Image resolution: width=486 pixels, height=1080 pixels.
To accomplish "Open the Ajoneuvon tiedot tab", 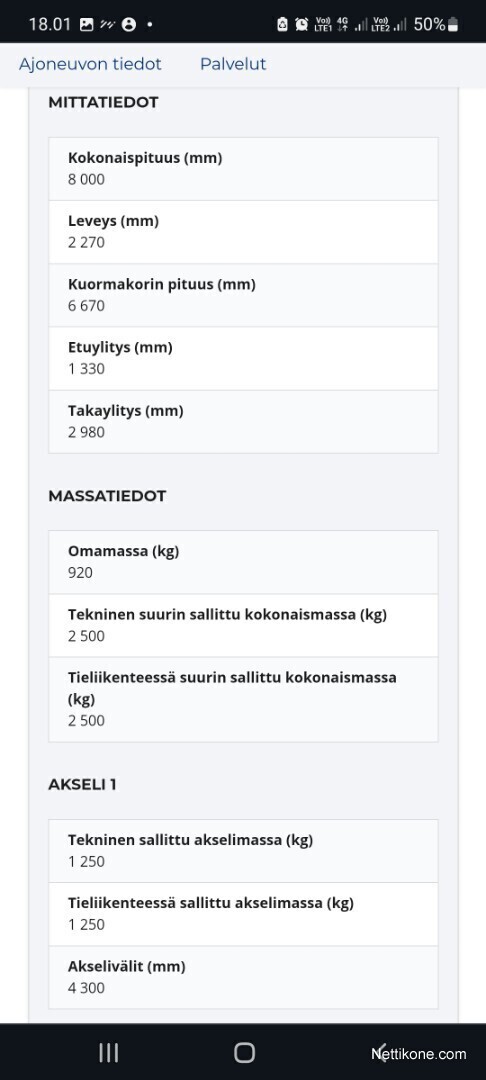I will click(x=90, y=64).
